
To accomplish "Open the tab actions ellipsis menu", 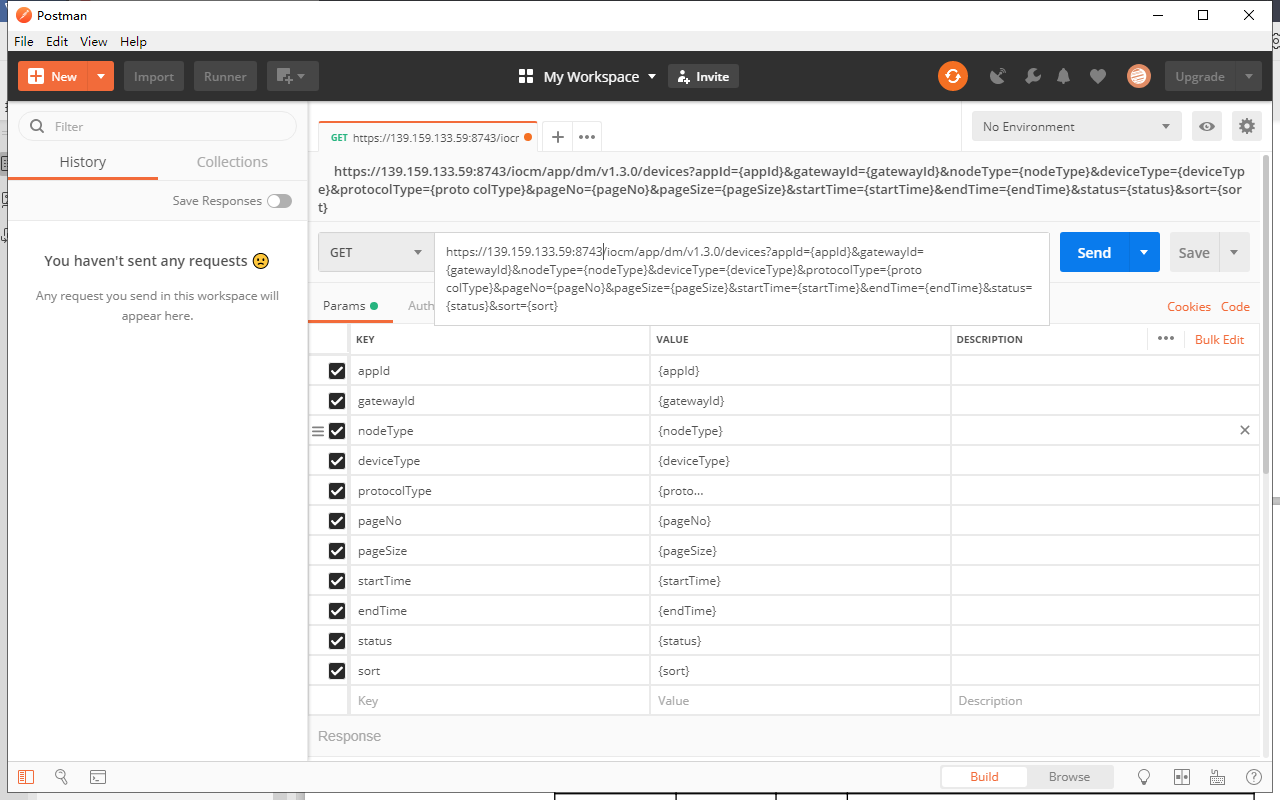I will tap(587, 137).
